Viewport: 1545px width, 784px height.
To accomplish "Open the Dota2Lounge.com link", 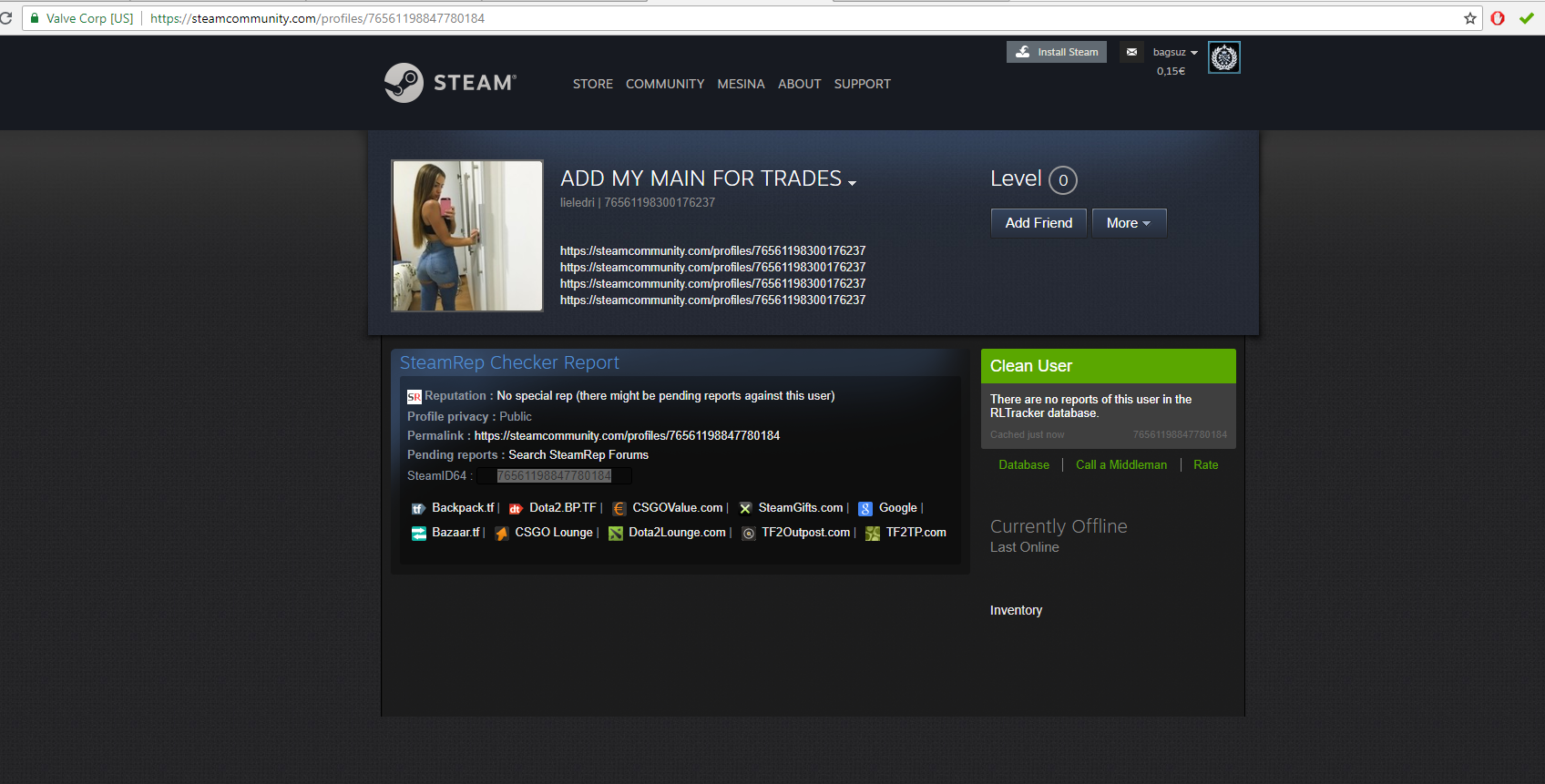I will (x=677, y=533).
